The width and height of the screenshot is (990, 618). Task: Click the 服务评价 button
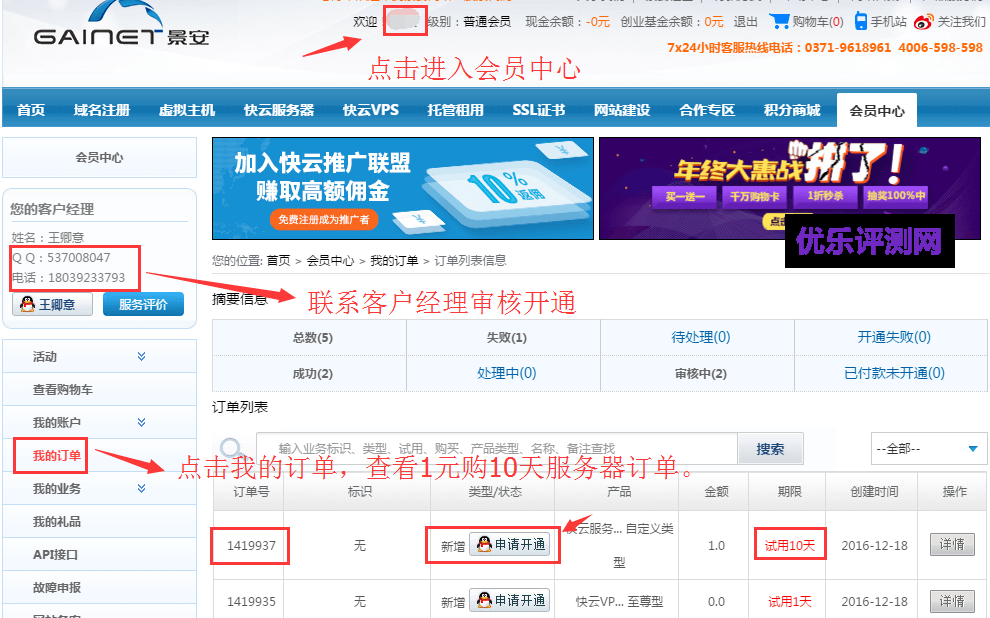click(143, 304)
